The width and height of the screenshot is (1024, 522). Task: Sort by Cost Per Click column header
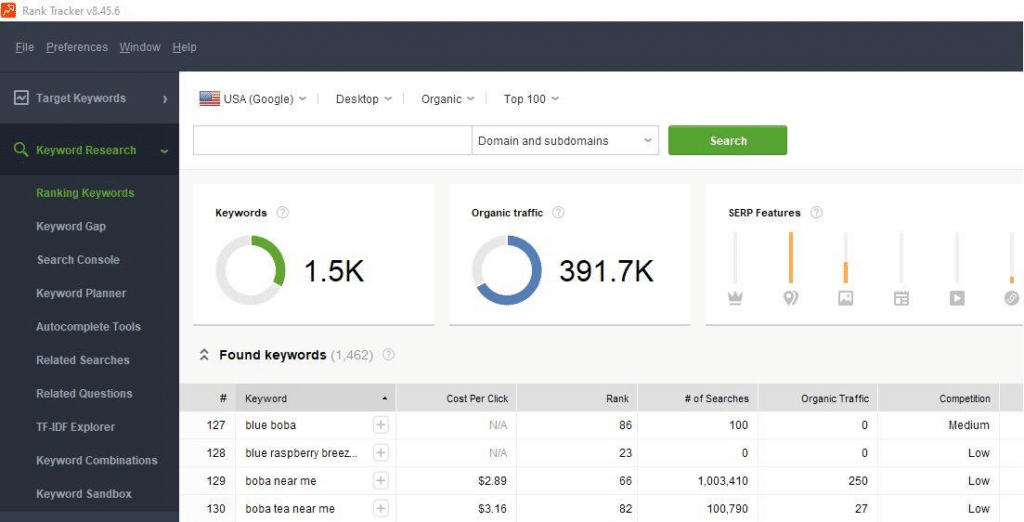[x=456, y=398]
